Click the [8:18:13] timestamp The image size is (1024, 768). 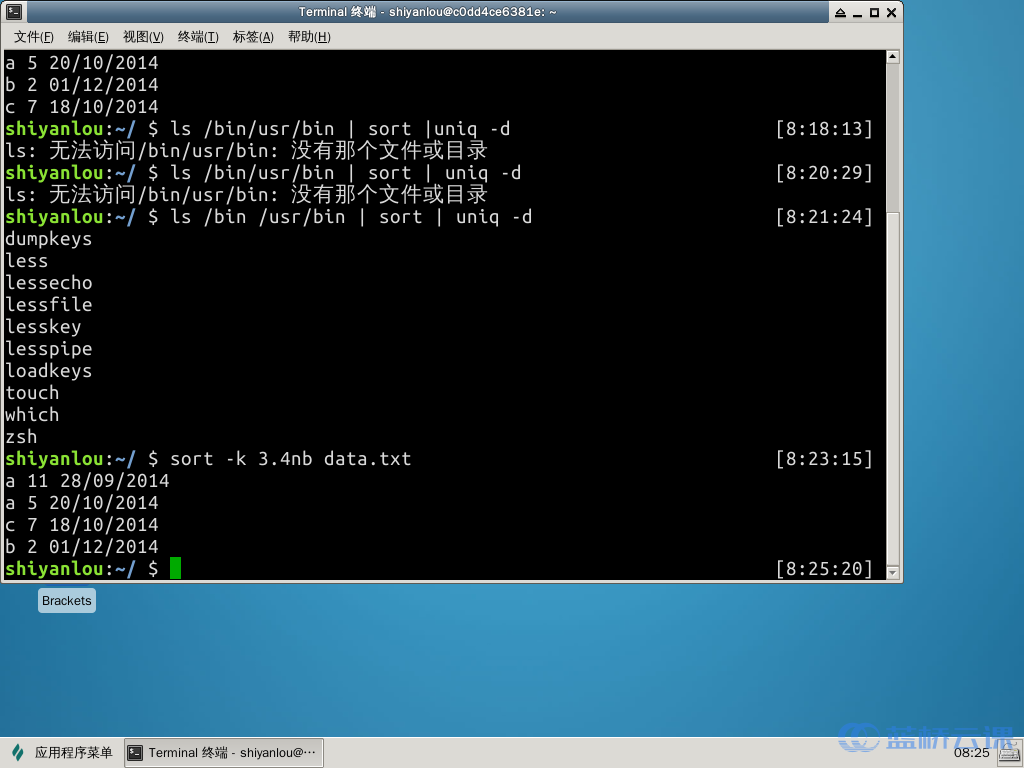pyautogui.click(x=824, y=129)
